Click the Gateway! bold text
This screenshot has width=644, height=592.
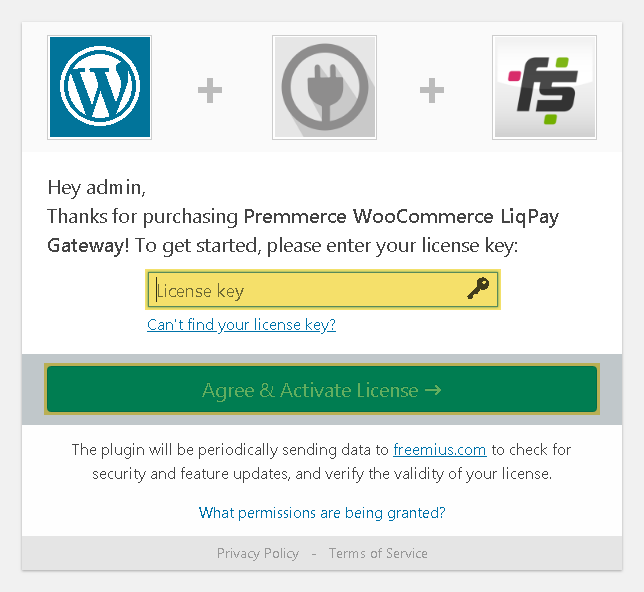pyautogui.click(x=88, y=246)
